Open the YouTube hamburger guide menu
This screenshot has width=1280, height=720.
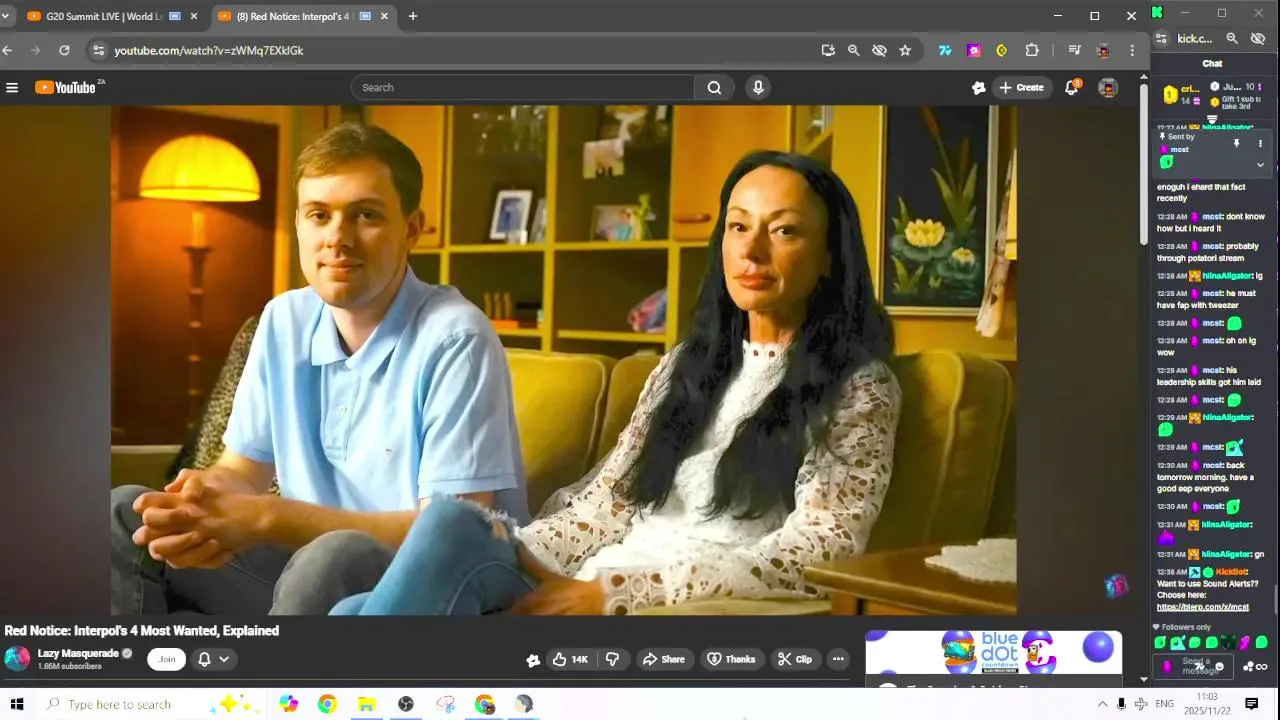pos(12,88)
